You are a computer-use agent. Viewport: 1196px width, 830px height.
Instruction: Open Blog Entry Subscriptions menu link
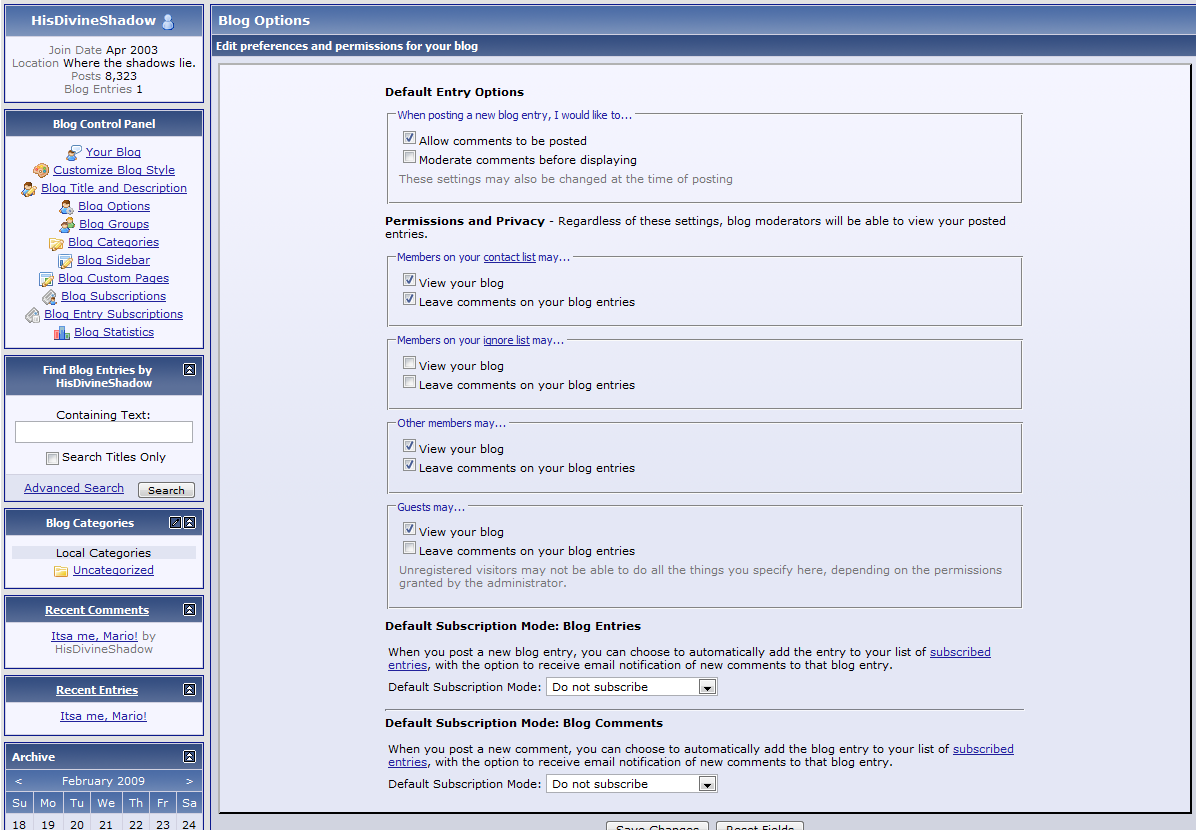(x=113, y=314)
